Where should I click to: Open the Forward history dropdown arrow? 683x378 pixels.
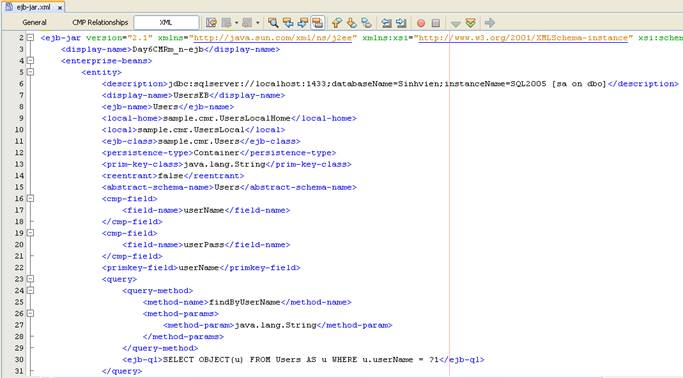(x=257, y=23)
